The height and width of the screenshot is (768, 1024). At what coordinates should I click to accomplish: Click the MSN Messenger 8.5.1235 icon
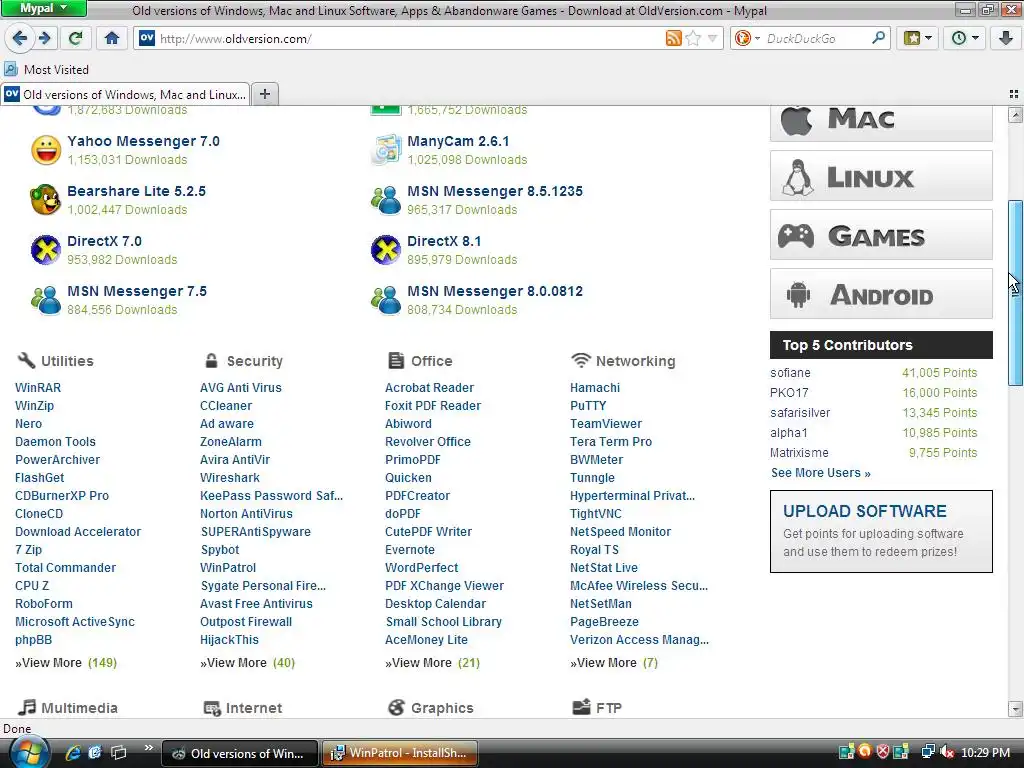tap(386, 200)
